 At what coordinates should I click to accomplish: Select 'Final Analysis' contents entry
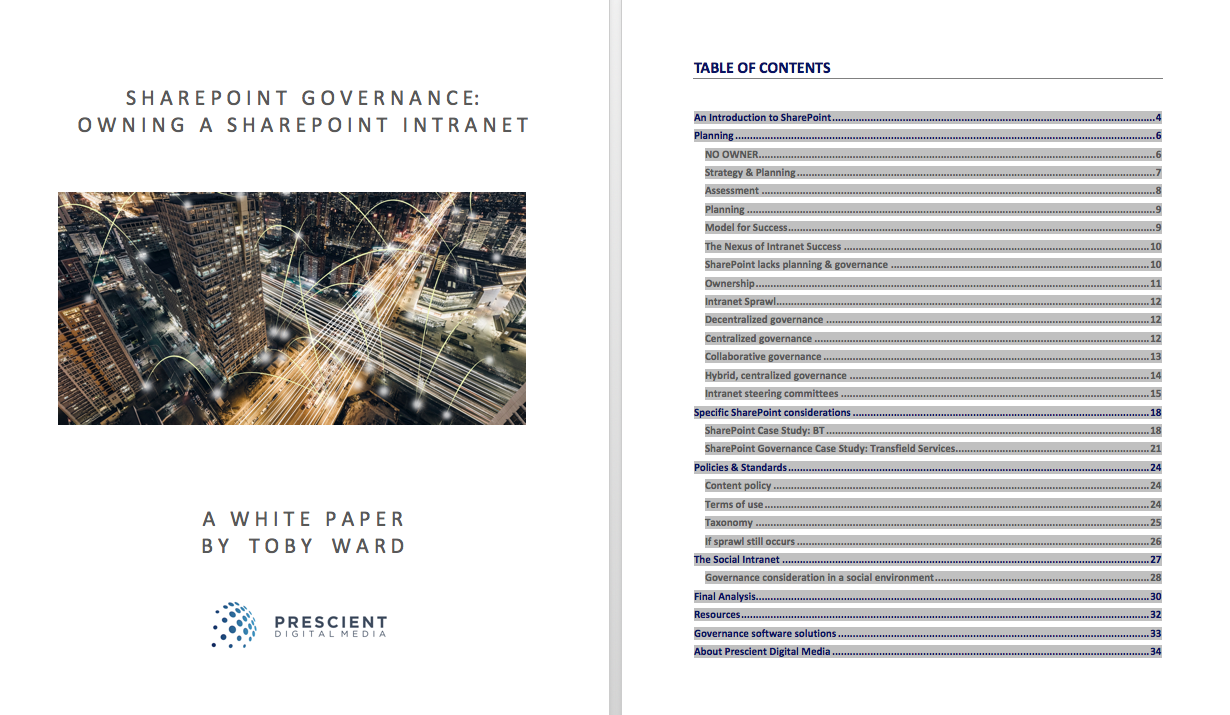pyautogui.click(x=927, y=597)
